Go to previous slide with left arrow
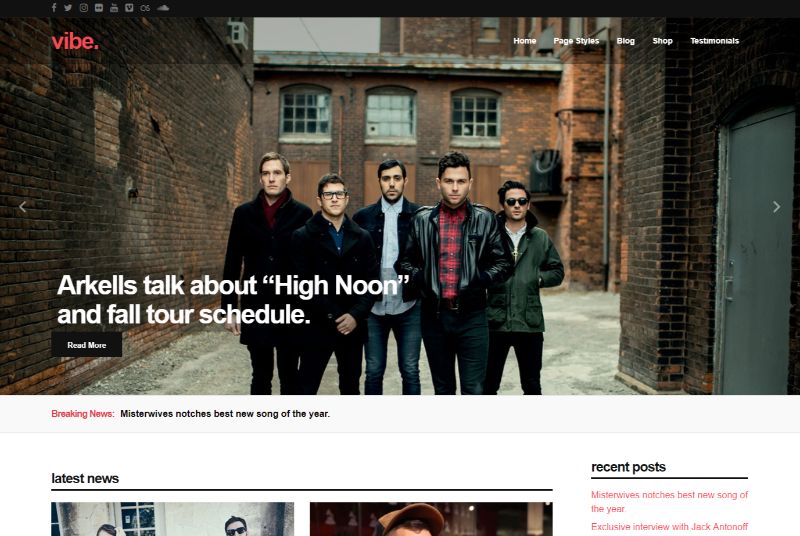This screenshot has height=536, width=800. (22, 207)
